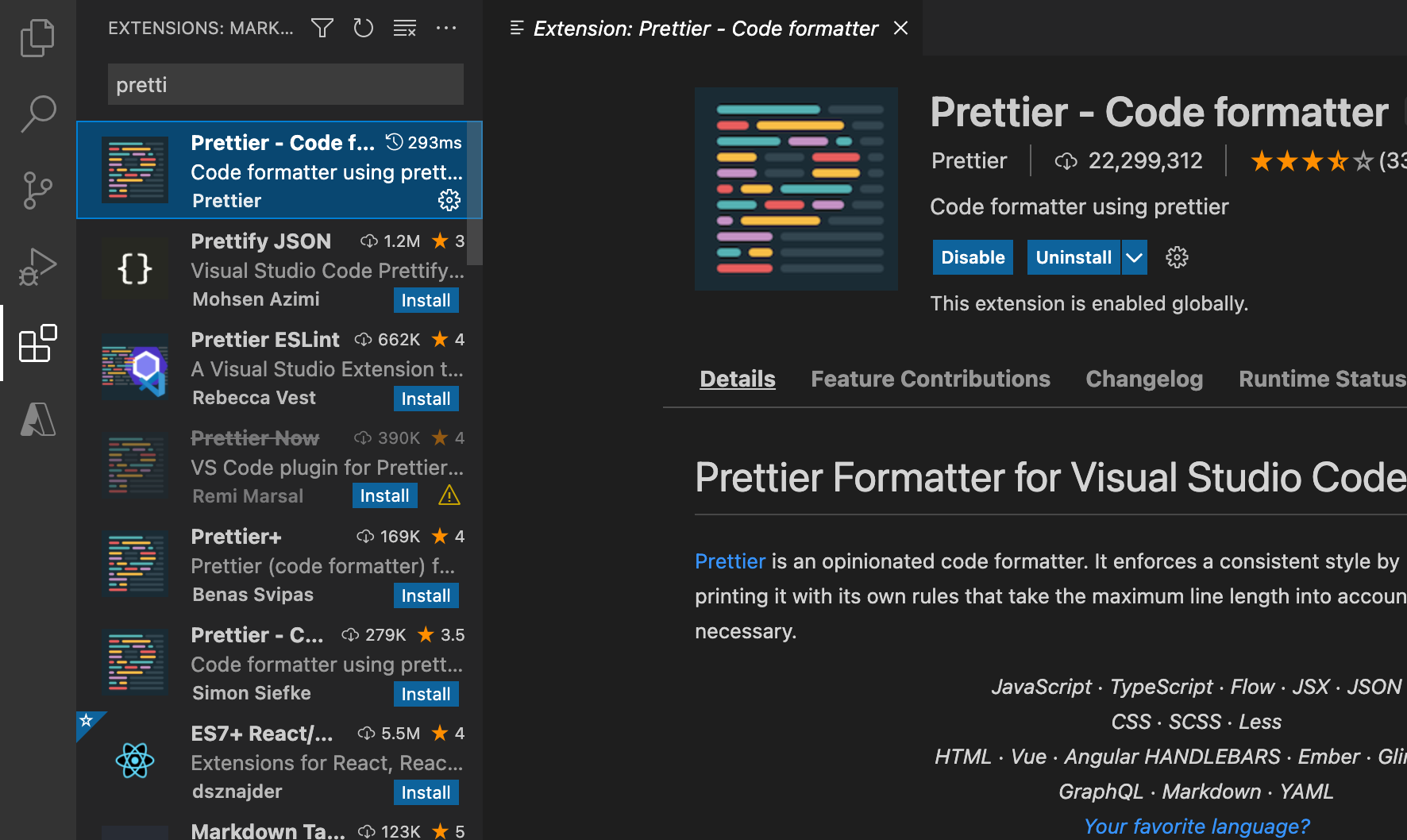Open the Azure view in activity bar
1407x840 pixels.
(37, 419)
